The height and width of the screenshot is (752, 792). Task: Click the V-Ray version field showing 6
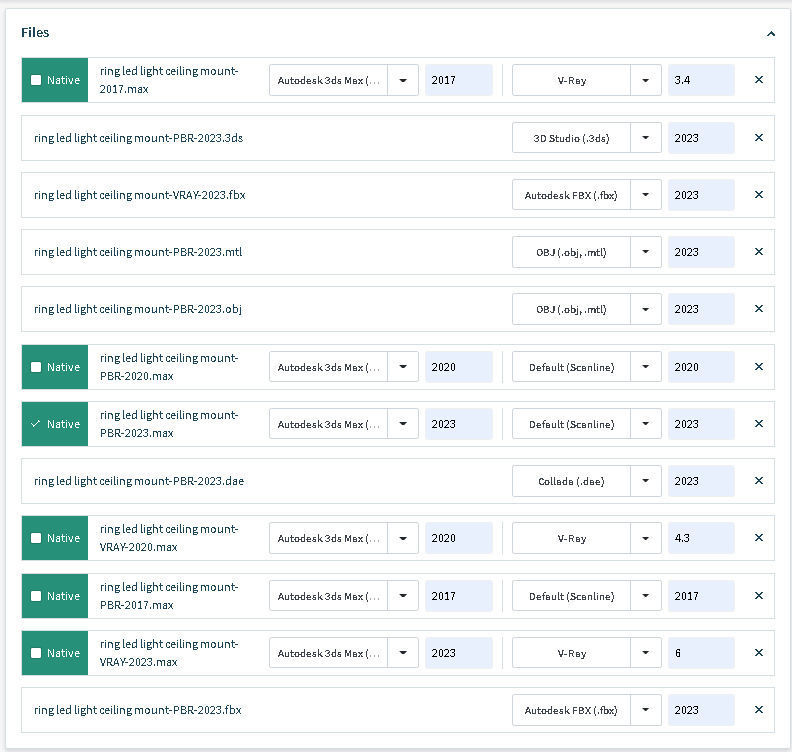tap(701, 653)
